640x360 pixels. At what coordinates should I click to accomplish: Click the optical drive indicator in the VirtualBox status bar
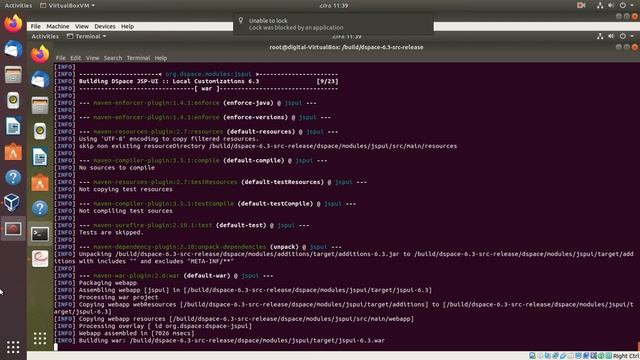coord(540,356)
